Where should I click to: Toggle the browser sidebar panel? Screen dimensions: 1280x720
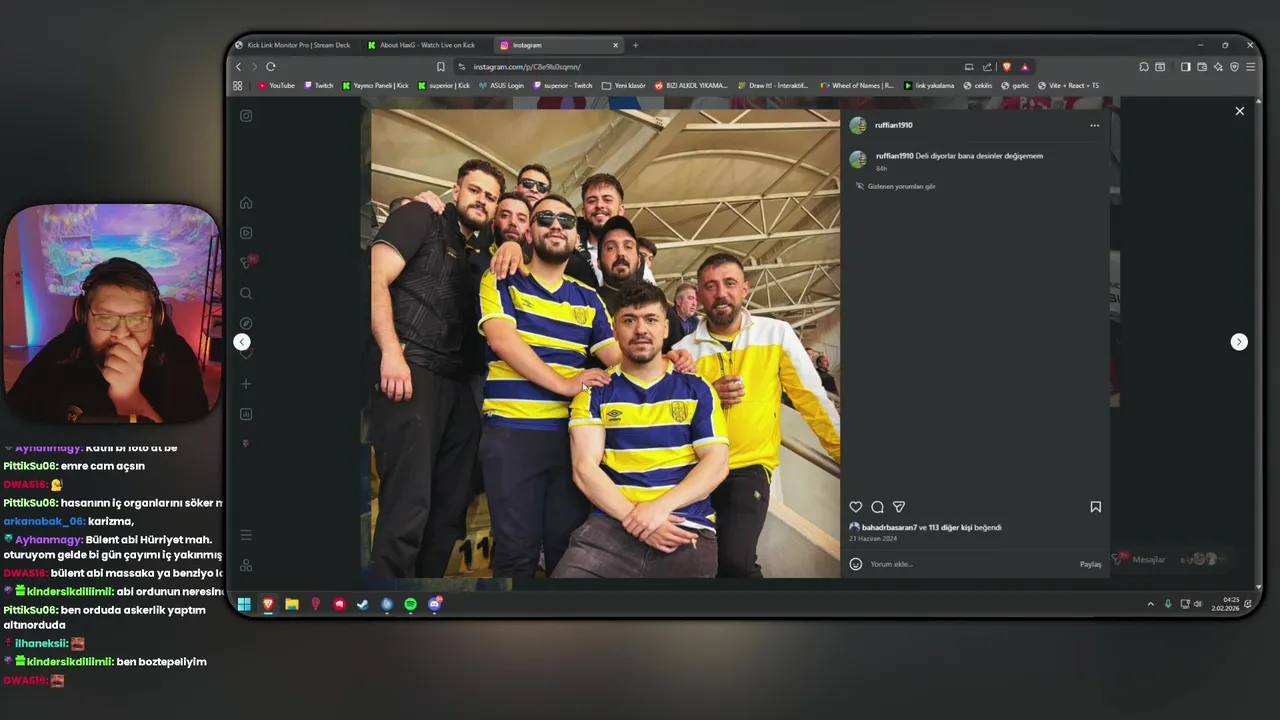1185,67
